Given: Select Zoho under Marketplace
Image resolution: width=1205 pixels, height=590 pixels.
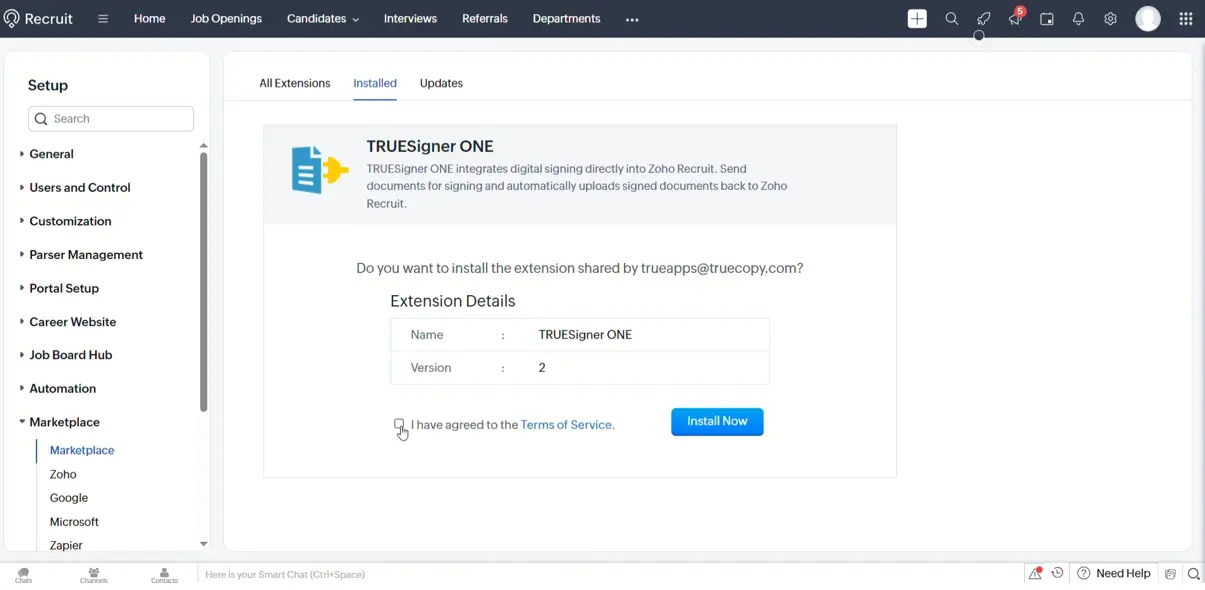Looking at the screenshot, I should [63, 474].
